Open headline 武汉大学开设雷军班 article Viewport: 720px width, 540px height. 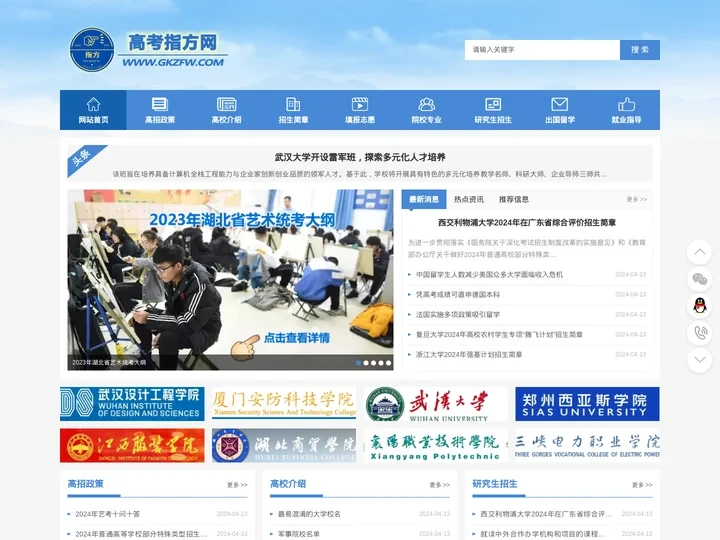point(360,158)
